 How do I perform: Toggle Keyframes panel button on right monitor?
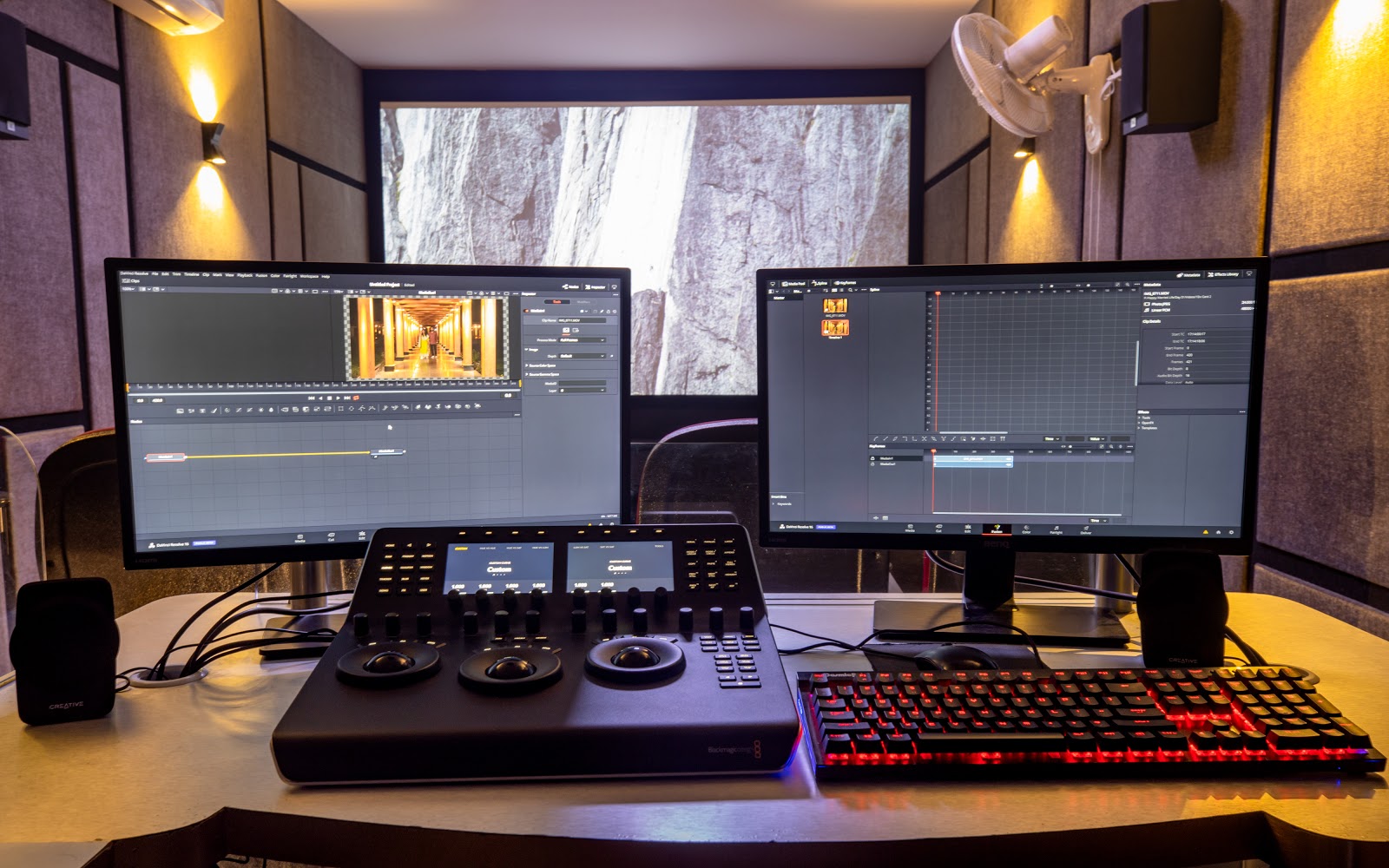click(x=846, y=283)
